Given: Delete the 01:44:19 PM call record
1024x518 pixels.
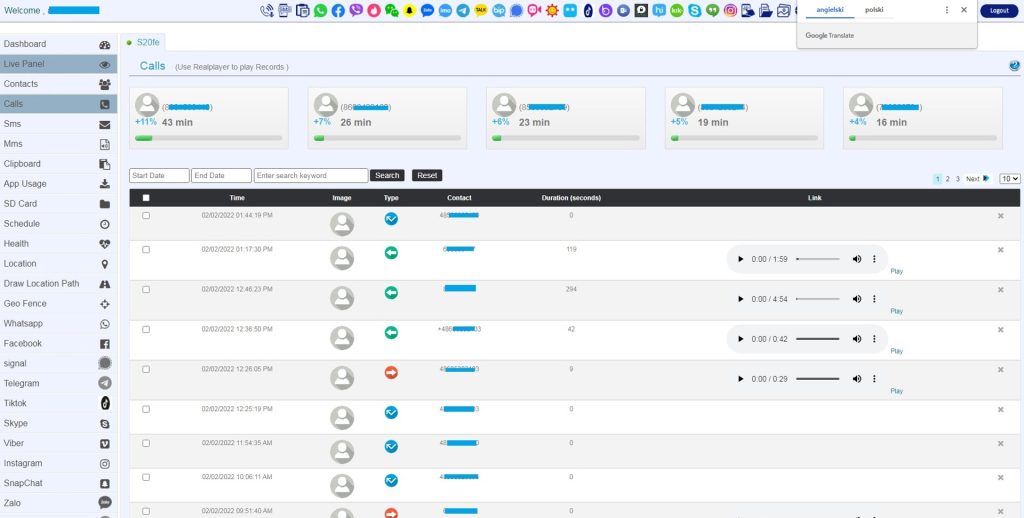Looking at the screenshot, I should click(x=1000, y=216).
